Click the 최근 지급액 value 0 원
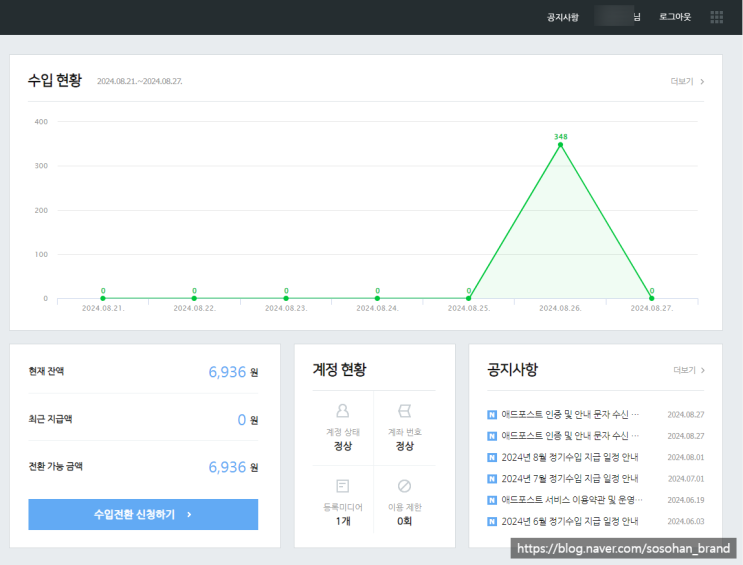This screenshot has height=565, width=743. point(247,420)
